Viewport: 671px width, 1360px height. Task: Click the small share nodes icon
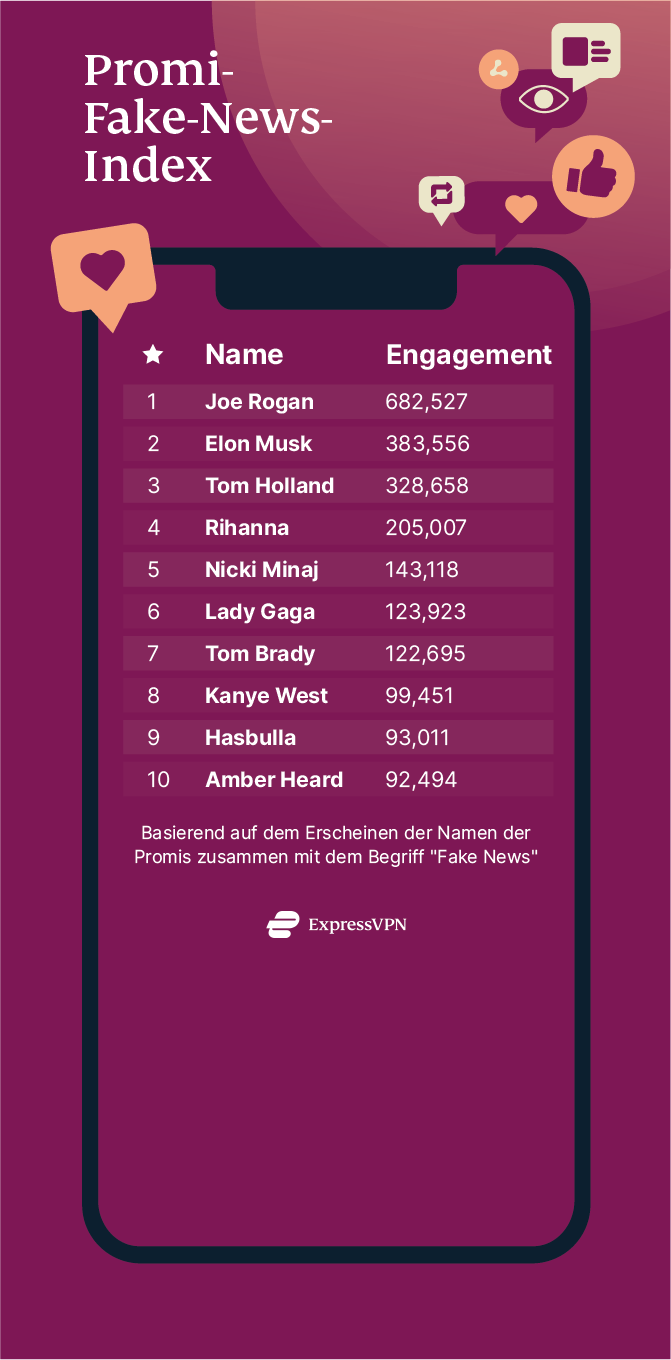pyautogui.click(x=498, y=69)
